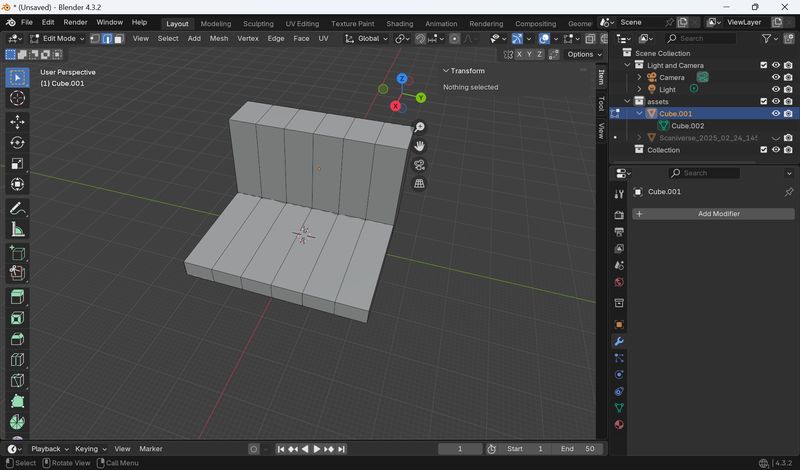Open the Output properties tab
This screenshot has height=470, width=800.
pos(619,232)
